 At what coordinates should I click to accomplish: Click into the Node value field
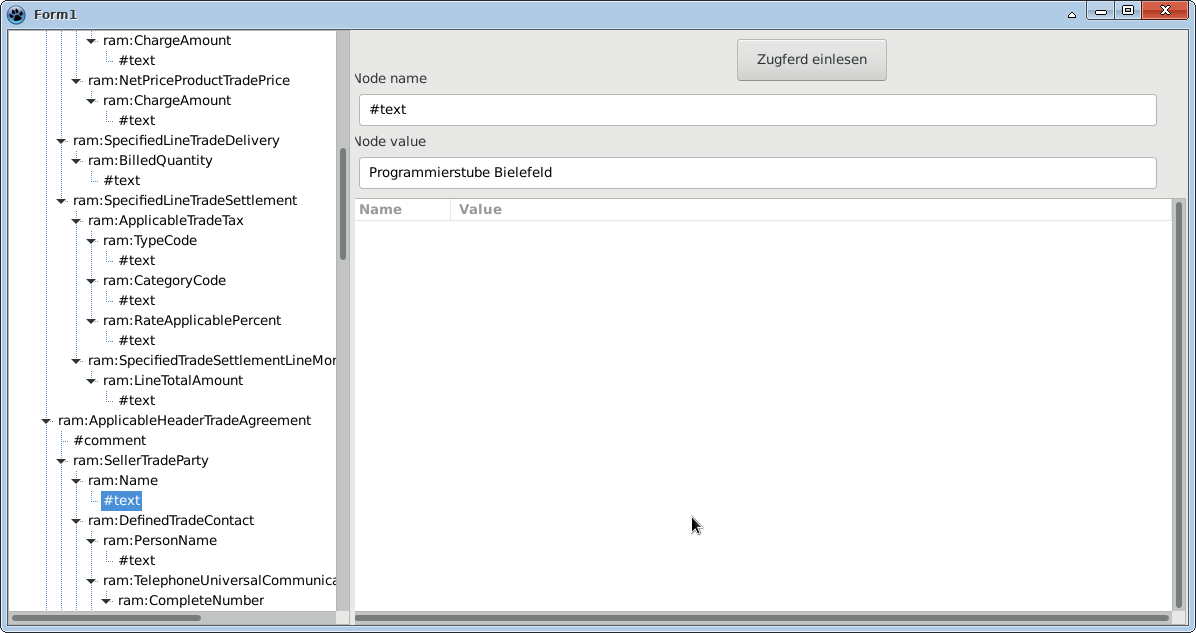pos(757,172)
